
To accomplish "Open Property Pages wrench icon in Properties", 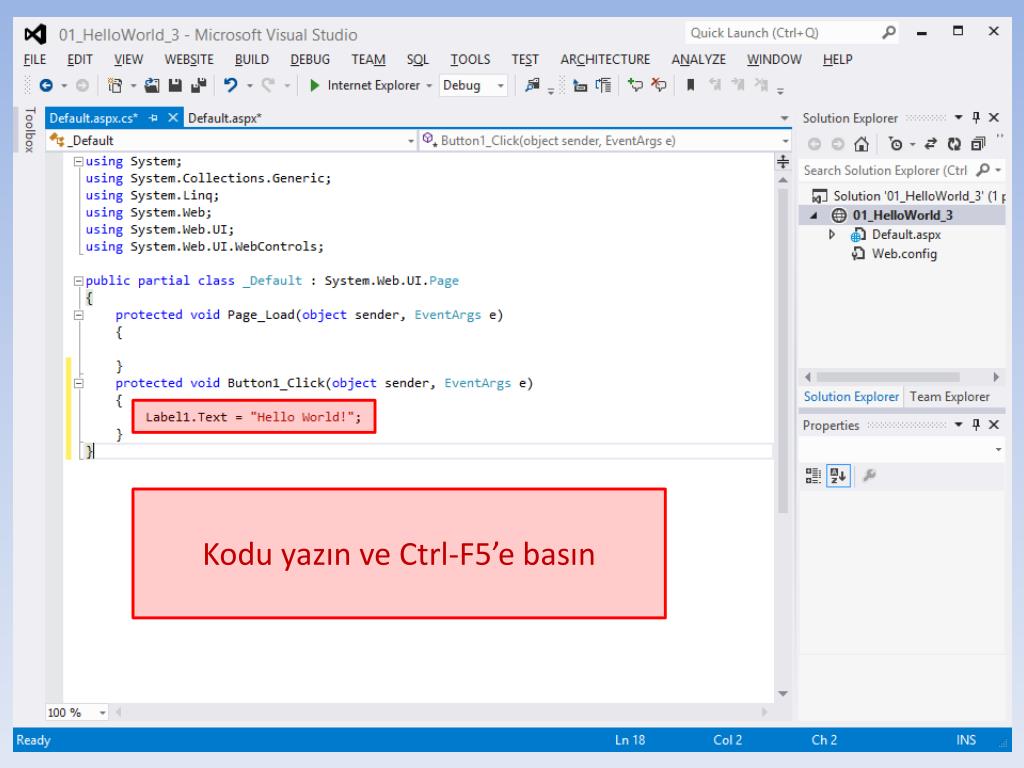I will (x=869, y=475).
